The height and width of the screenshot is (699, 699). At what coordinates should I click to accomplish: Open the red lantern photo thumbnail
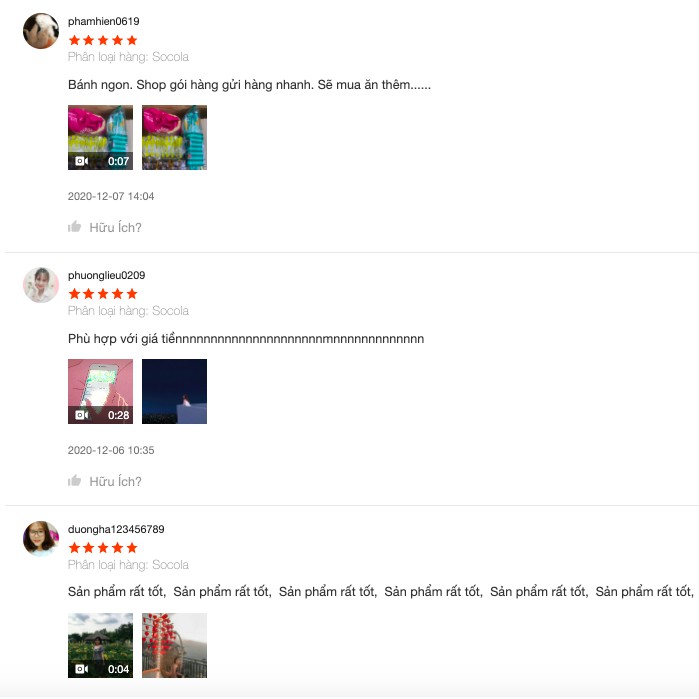pyautogui.click(x=174, y=645)
